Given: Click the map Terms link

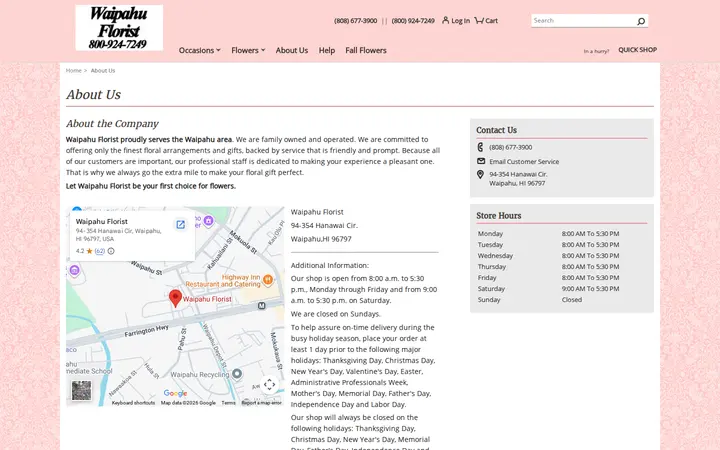Looking at the screenshot, I should tap(228, 403).
